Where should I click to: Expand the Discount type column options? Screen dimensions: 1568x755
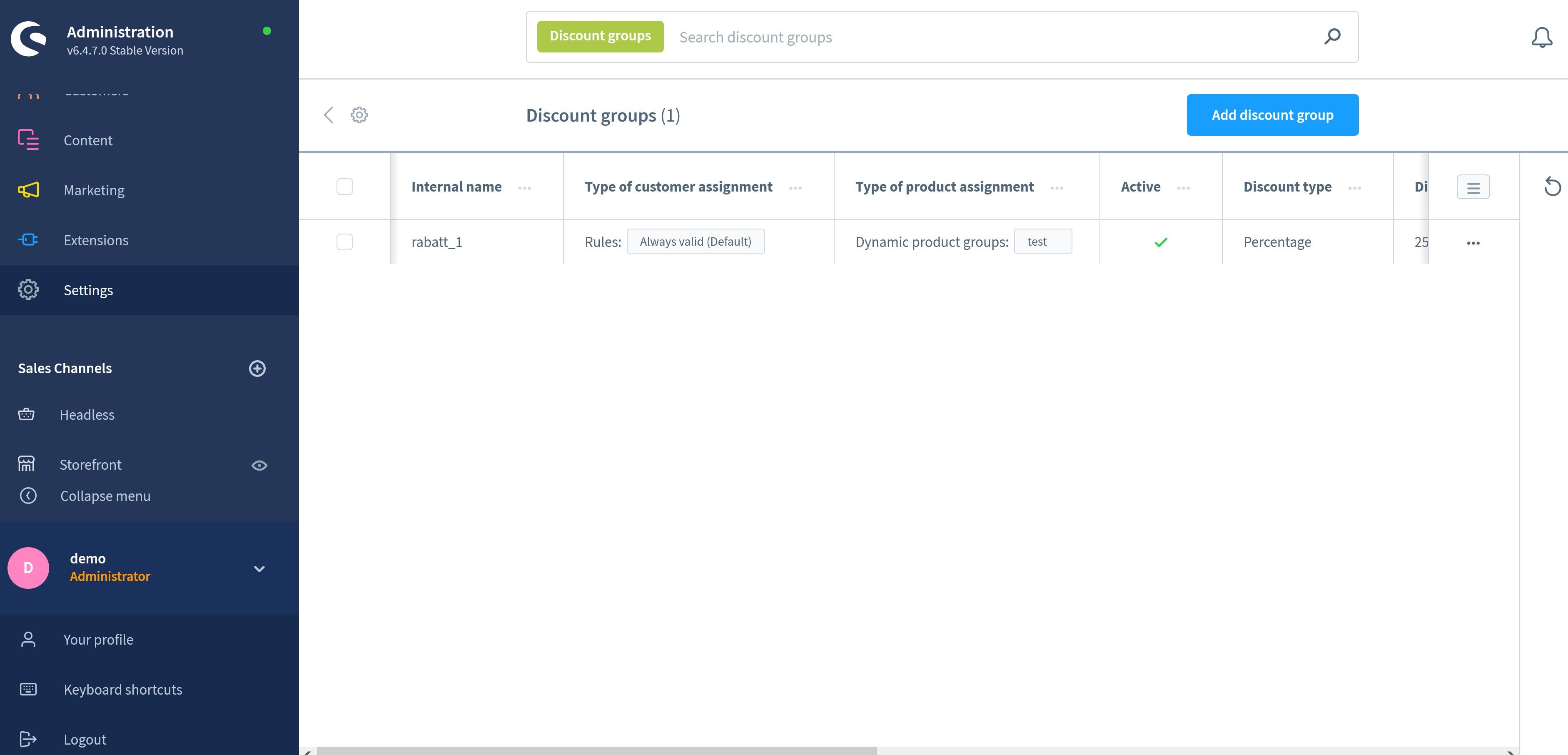[x=1356, y=187]
